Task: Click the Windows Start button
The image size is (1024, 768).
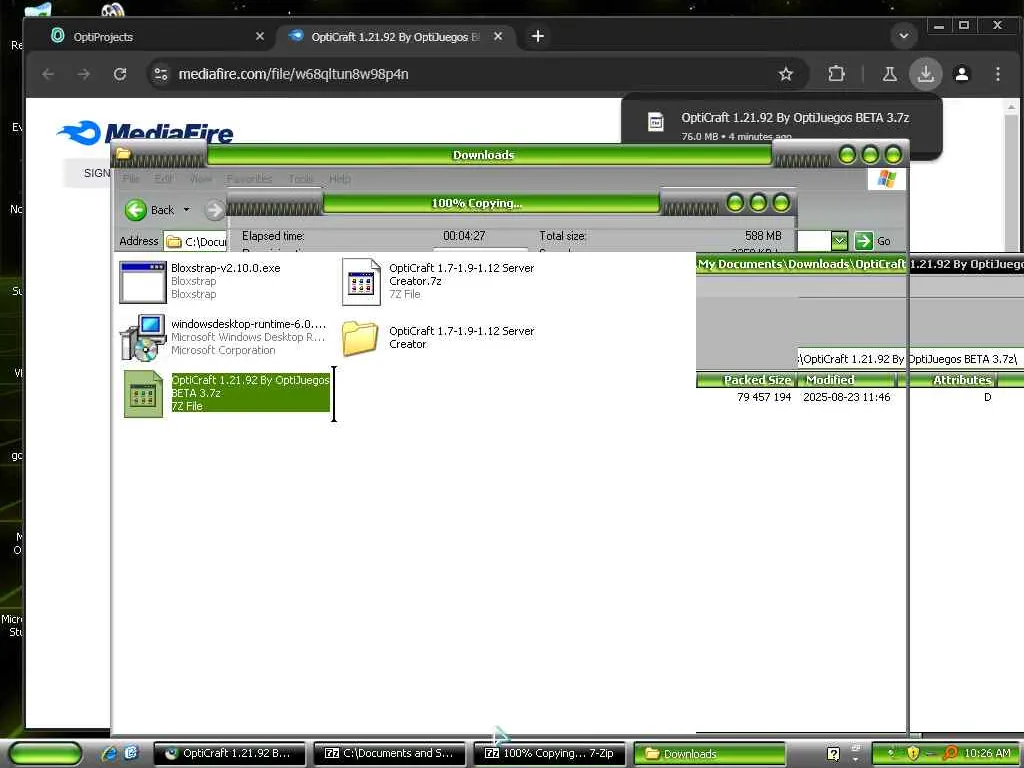Action: (44, 753)
